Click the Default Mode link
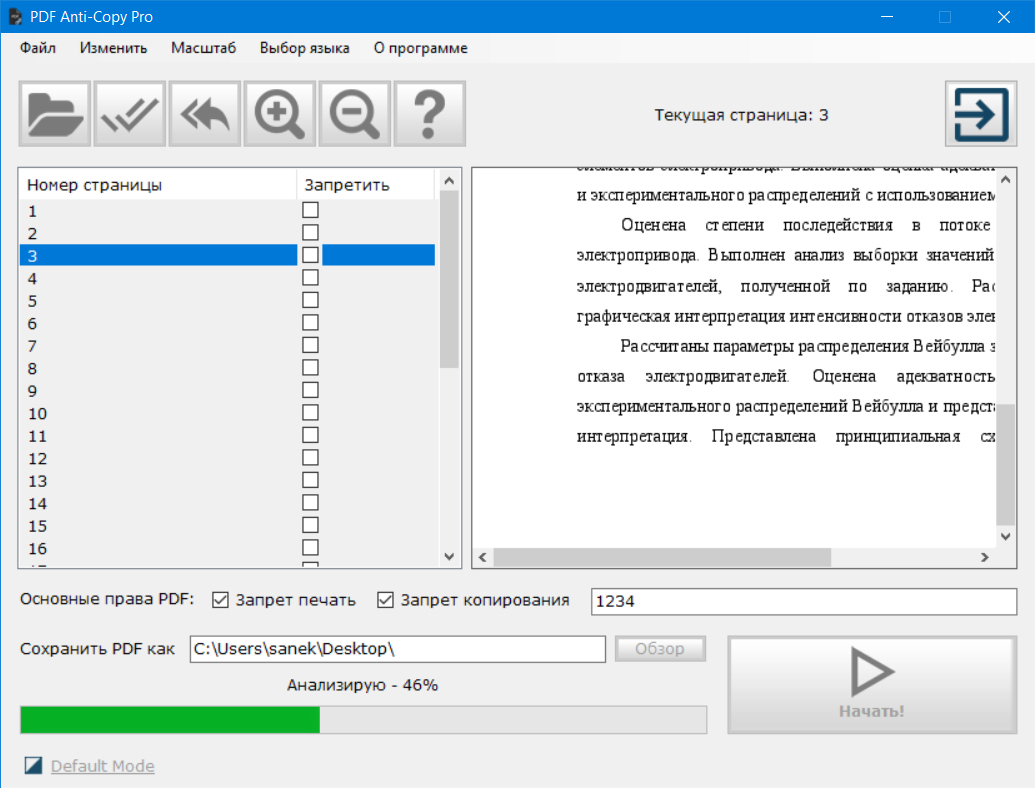This screenshot has height=788, width=1035. (103, 766)
